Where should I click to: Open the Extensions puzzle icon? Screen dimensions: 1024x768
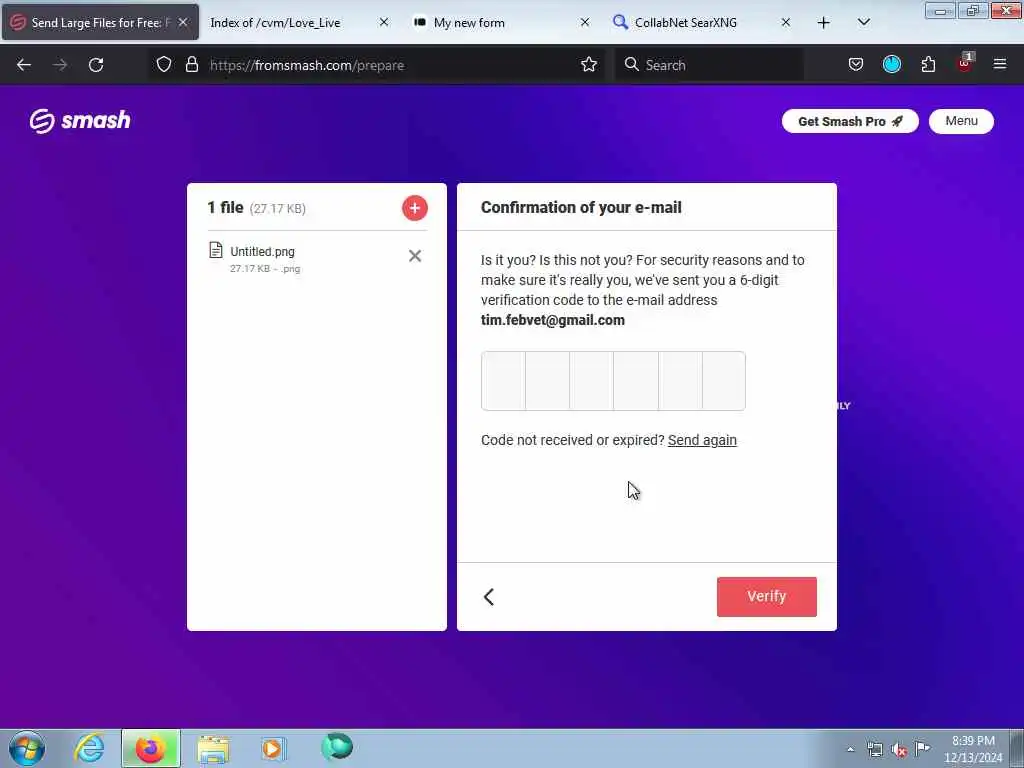pyautogui.click(x=928, y=64)
